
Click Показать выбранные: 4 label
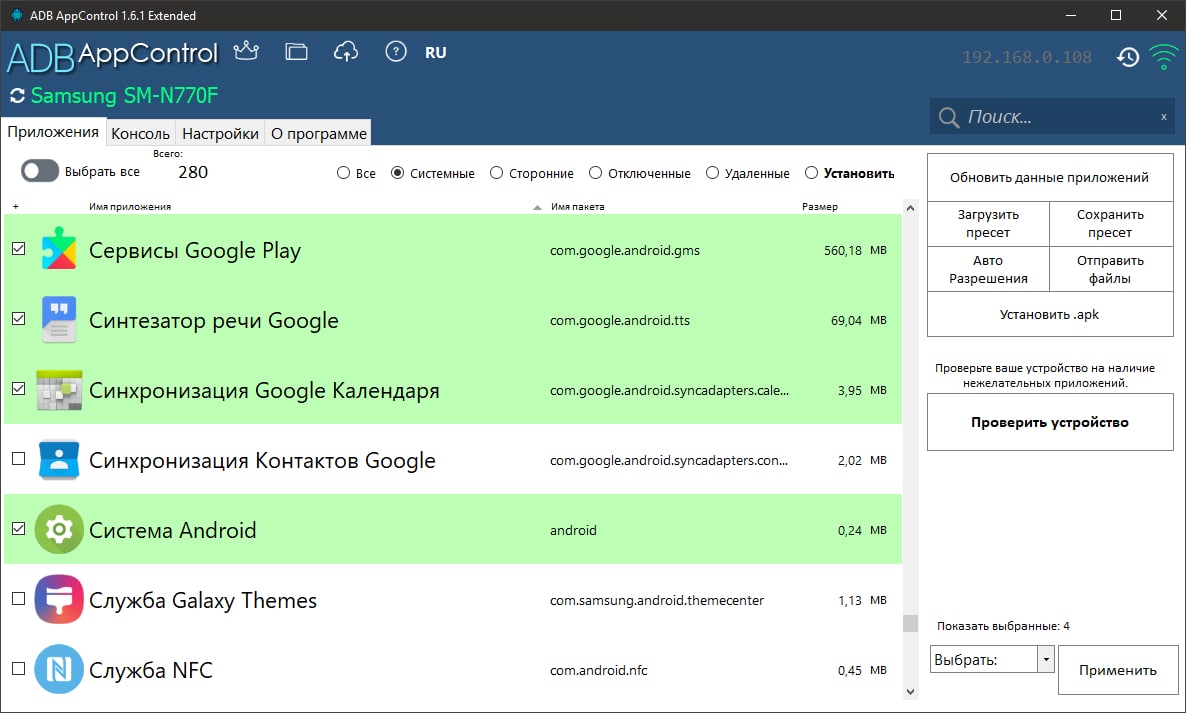pos(1003,626)
